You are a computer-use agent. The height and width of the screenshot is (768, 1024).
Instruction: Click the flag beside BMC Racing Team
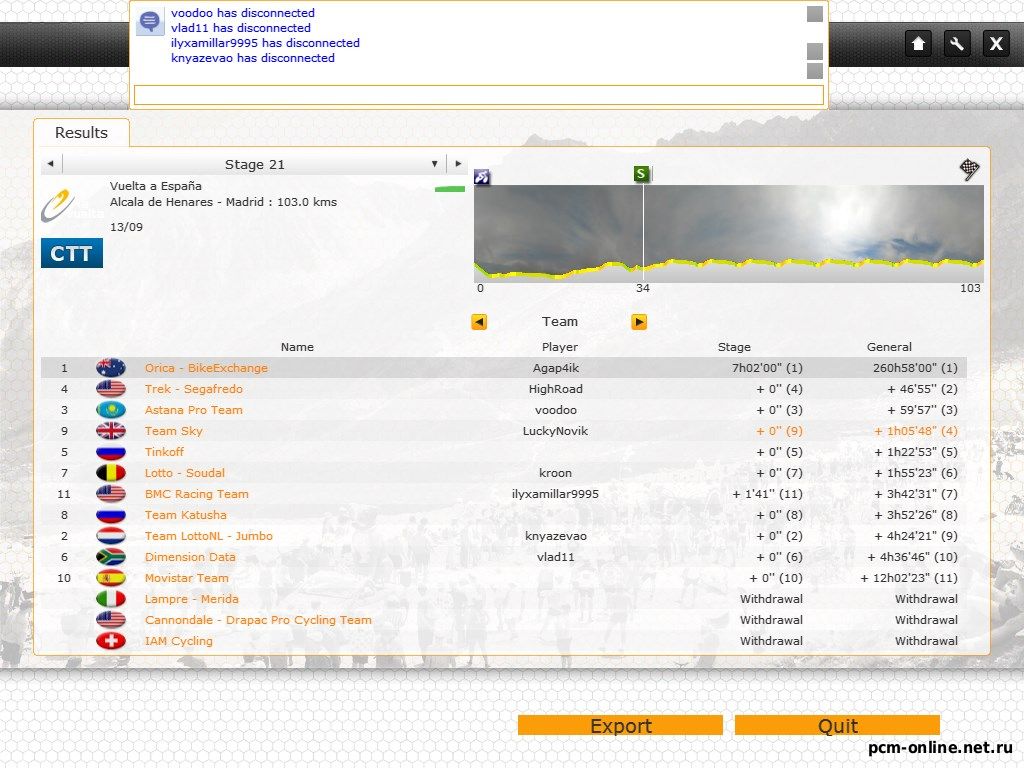tap(111, 494)
